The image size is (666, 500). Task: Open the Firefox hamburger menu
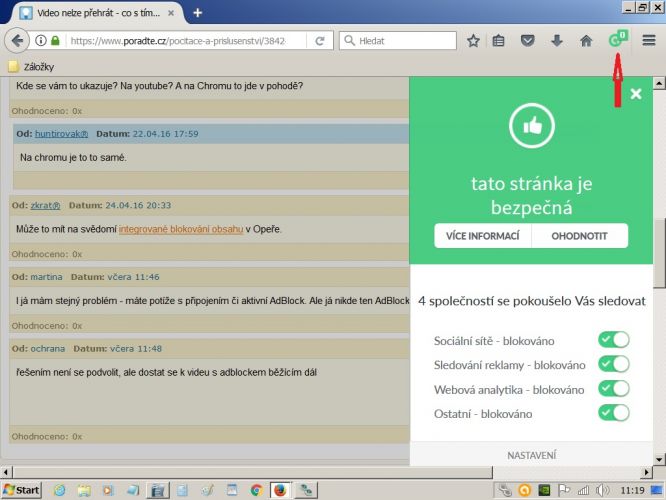(x=649, y=41)
